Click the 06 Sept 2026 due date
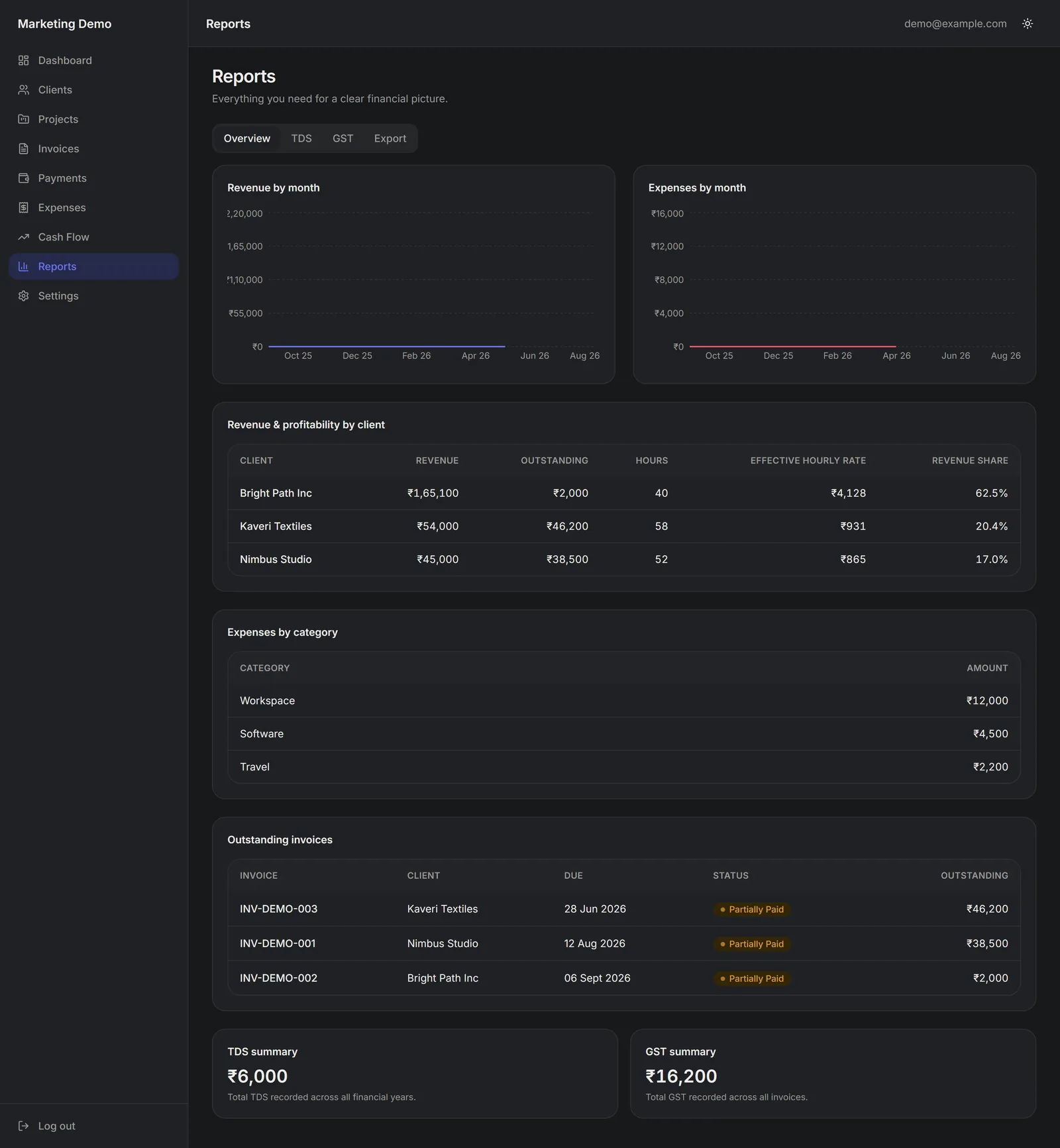Image resolution: width=1060 pixels, height=1148 pixels. pyautogui.click(x=597, y=978)
